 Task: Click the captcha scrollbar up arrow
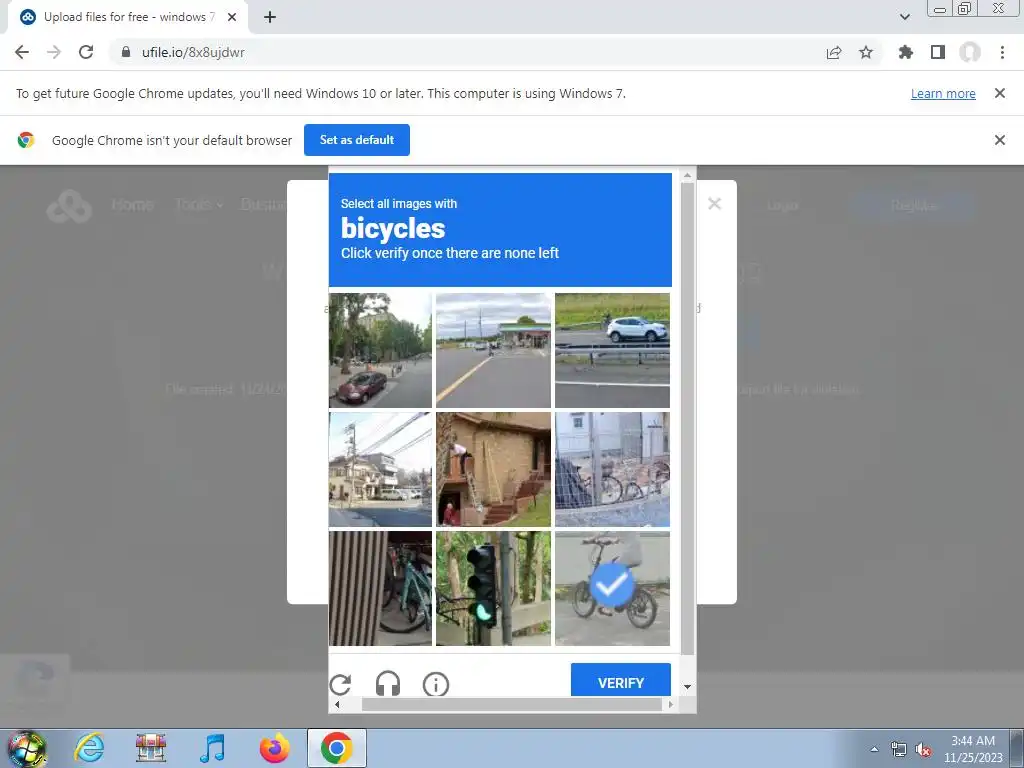[687, 175]
